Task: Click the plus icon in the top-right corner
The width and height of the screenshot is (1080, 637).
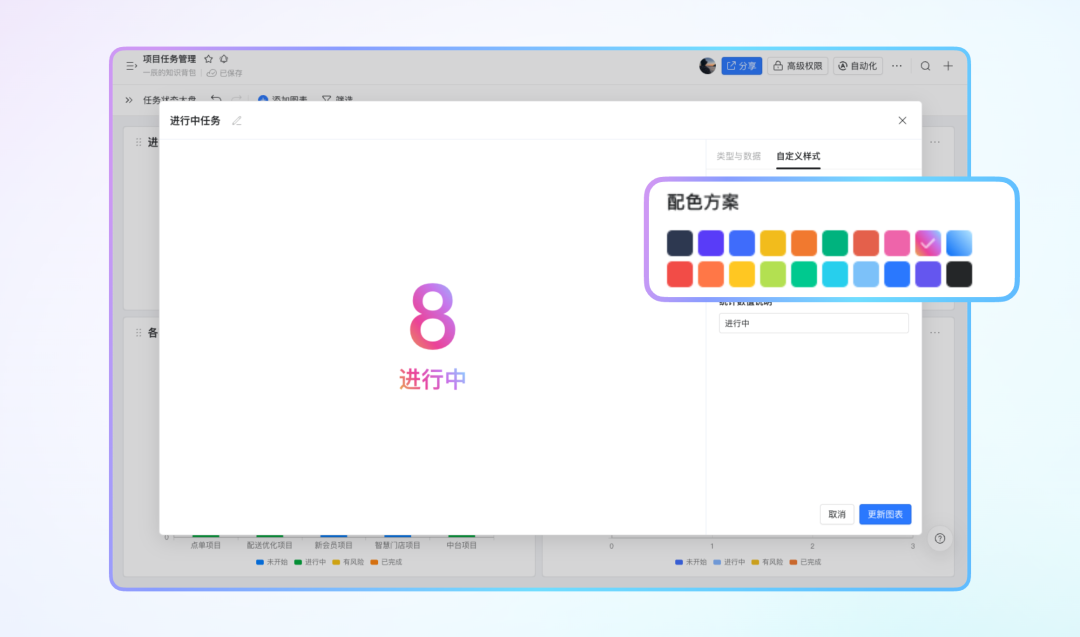Action: coord(948,66)
